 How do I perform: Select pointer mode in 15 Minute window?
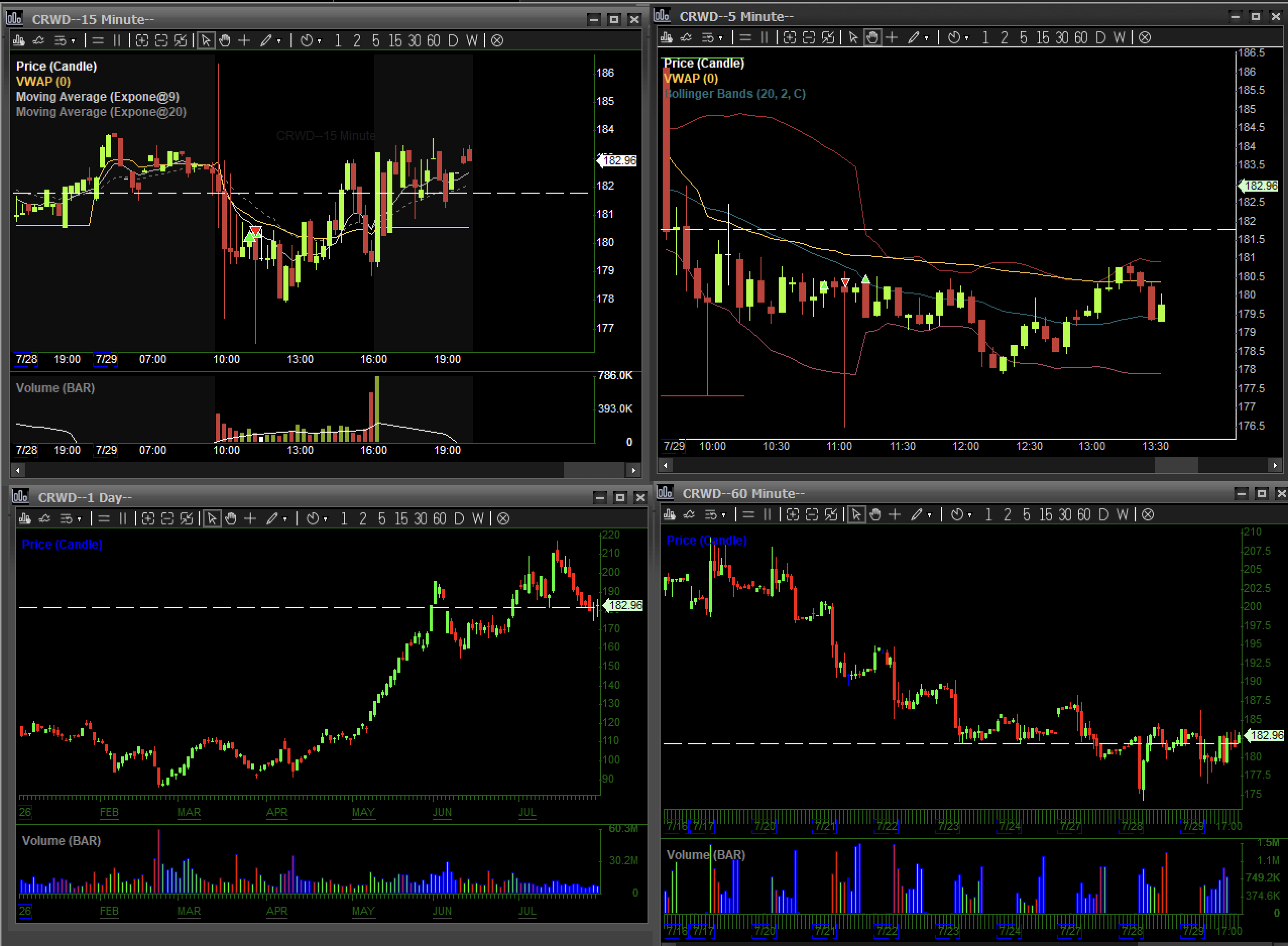coord(206,41)
